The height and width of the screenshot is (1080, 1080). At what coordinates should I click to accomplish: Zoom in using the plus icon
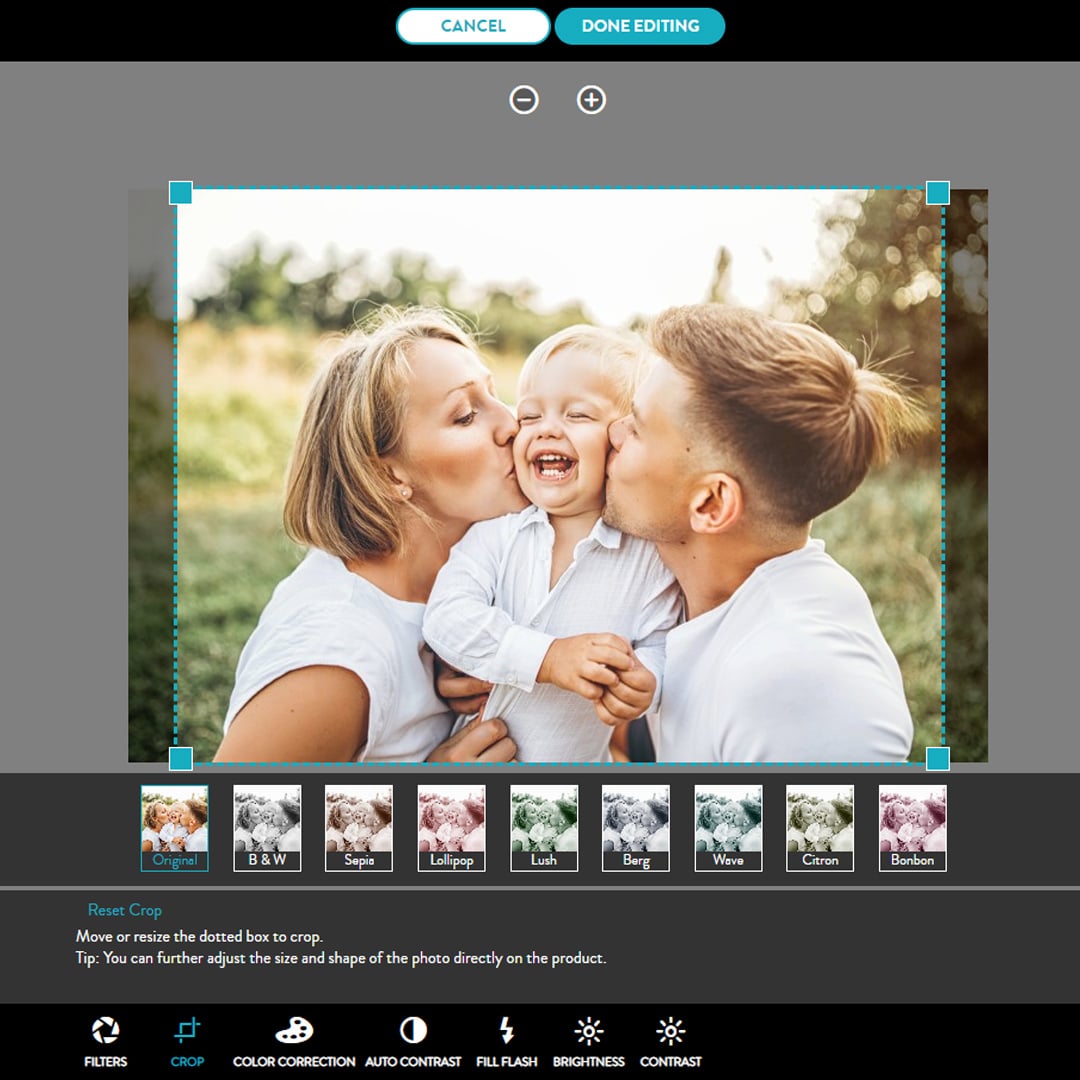[591, 100]
